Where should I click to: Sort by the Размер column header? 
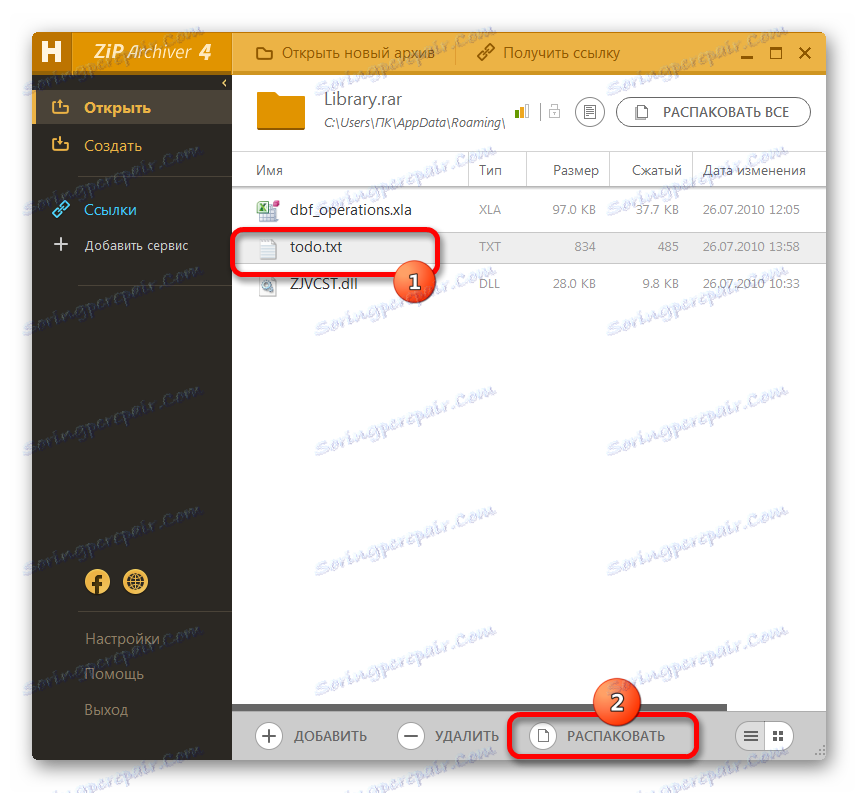[x=576, y=170]
